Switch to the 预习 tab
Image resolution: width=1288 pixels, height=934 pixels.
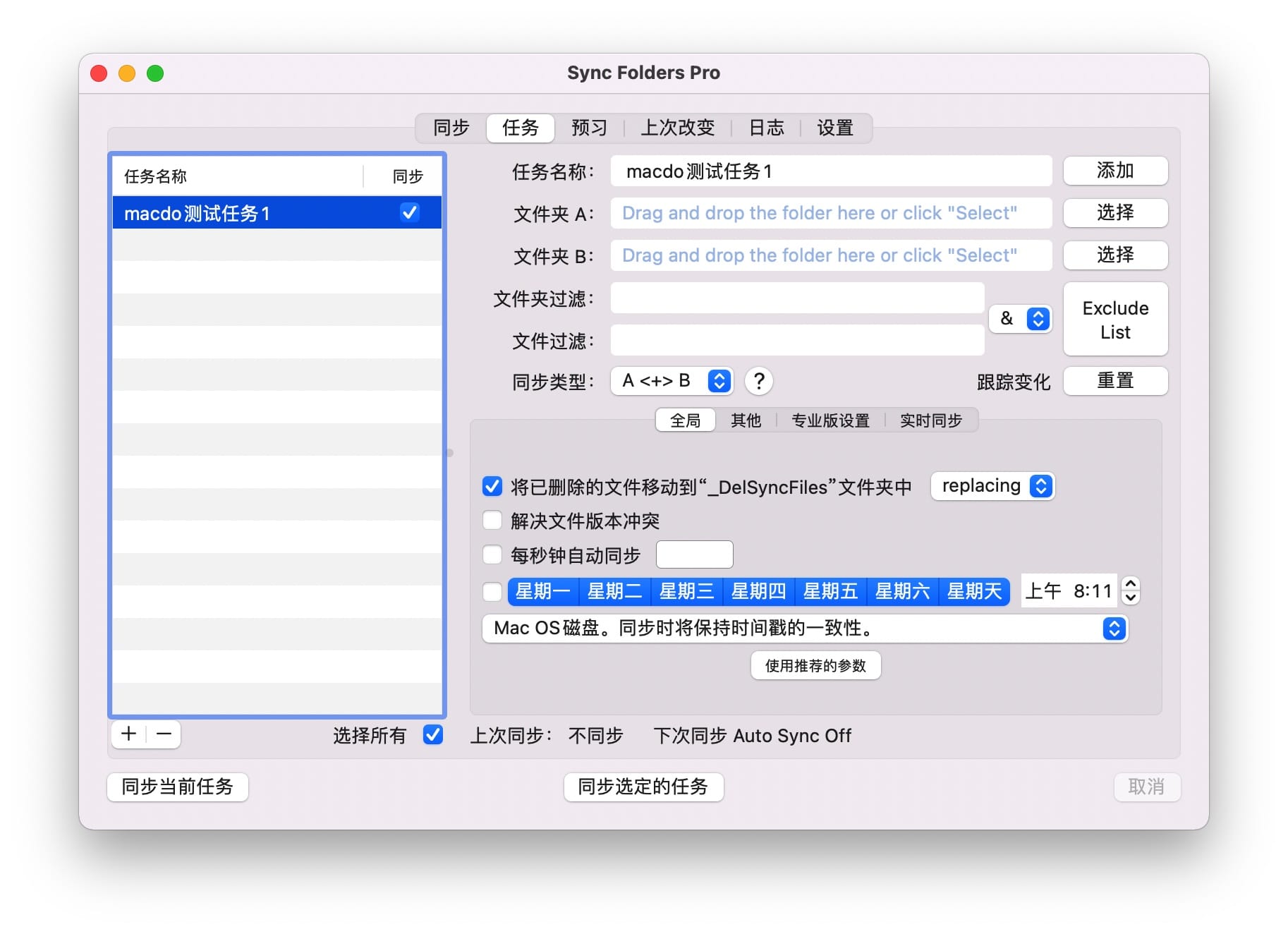click(589, 128)
